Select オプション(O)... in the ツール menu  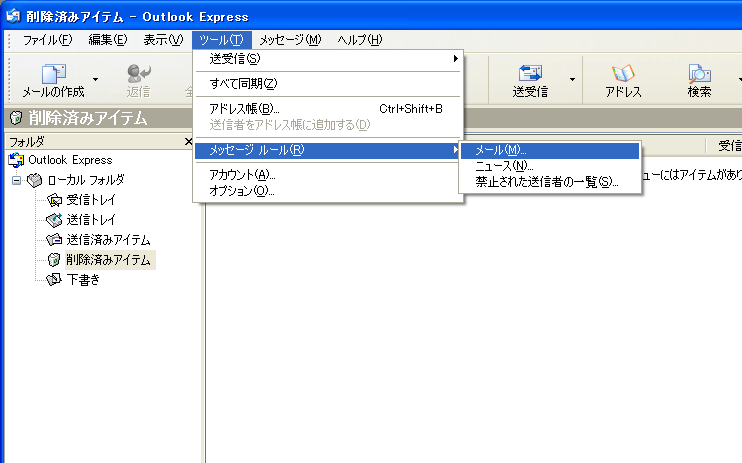coord(242,191)
